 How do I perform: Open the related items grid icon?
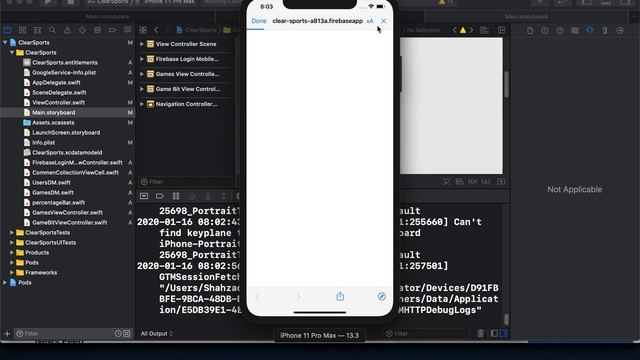click(x=143, y=30)
